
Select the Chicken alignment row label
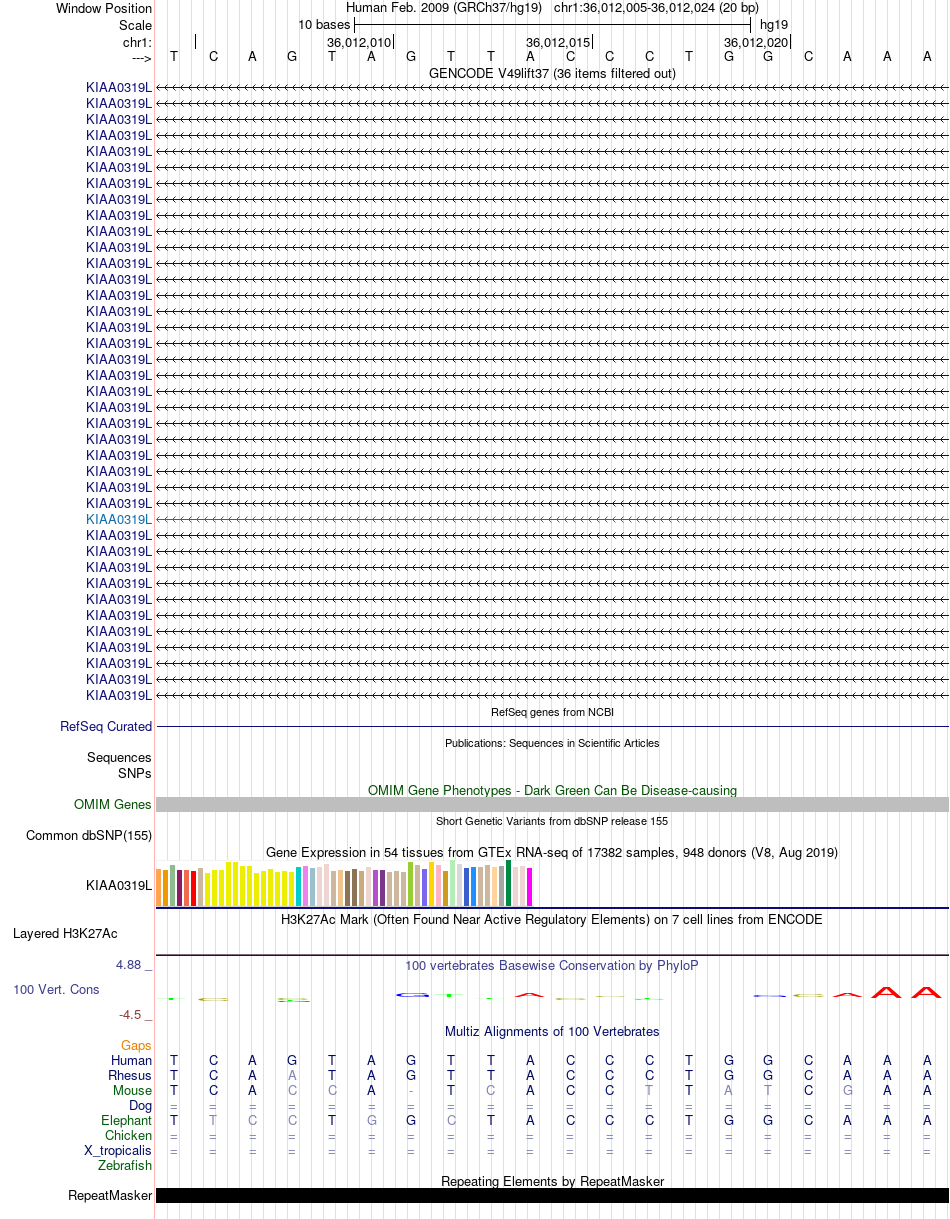tap(129, 1135)
